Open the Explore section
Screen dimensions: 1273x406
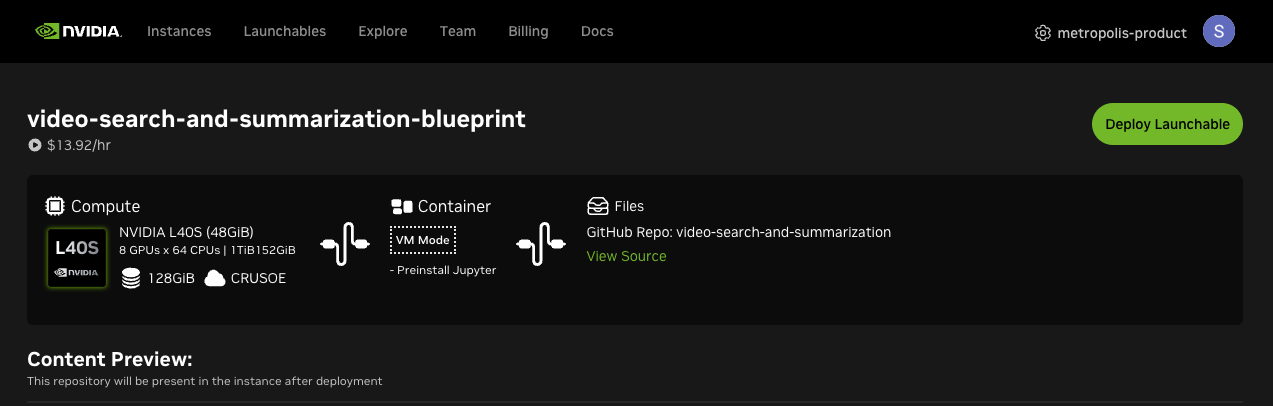pos(382,31)
